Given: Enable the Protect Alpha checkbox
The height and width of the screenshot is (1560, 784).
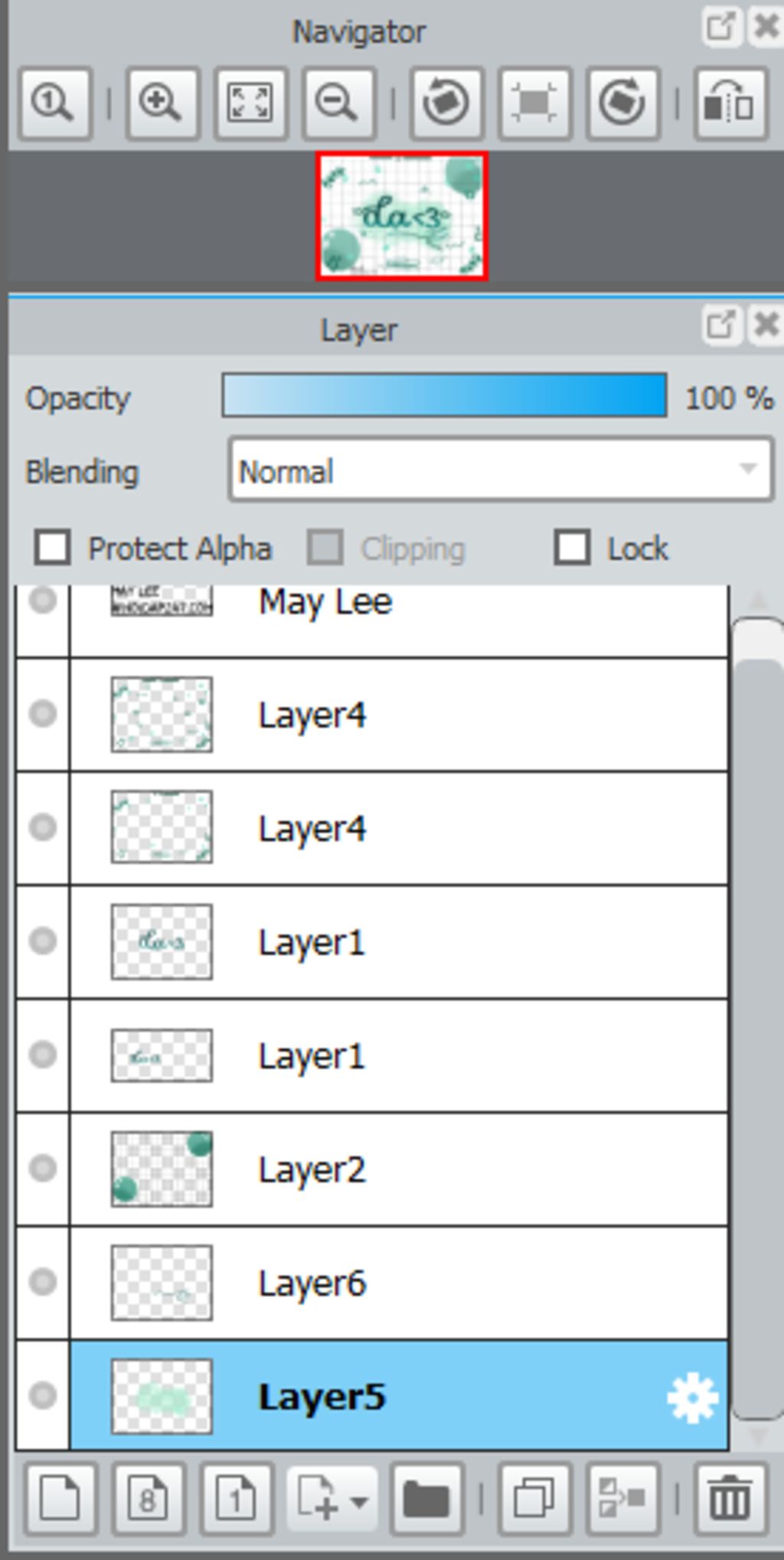Looking at the screenshot, I should (52, 548).
